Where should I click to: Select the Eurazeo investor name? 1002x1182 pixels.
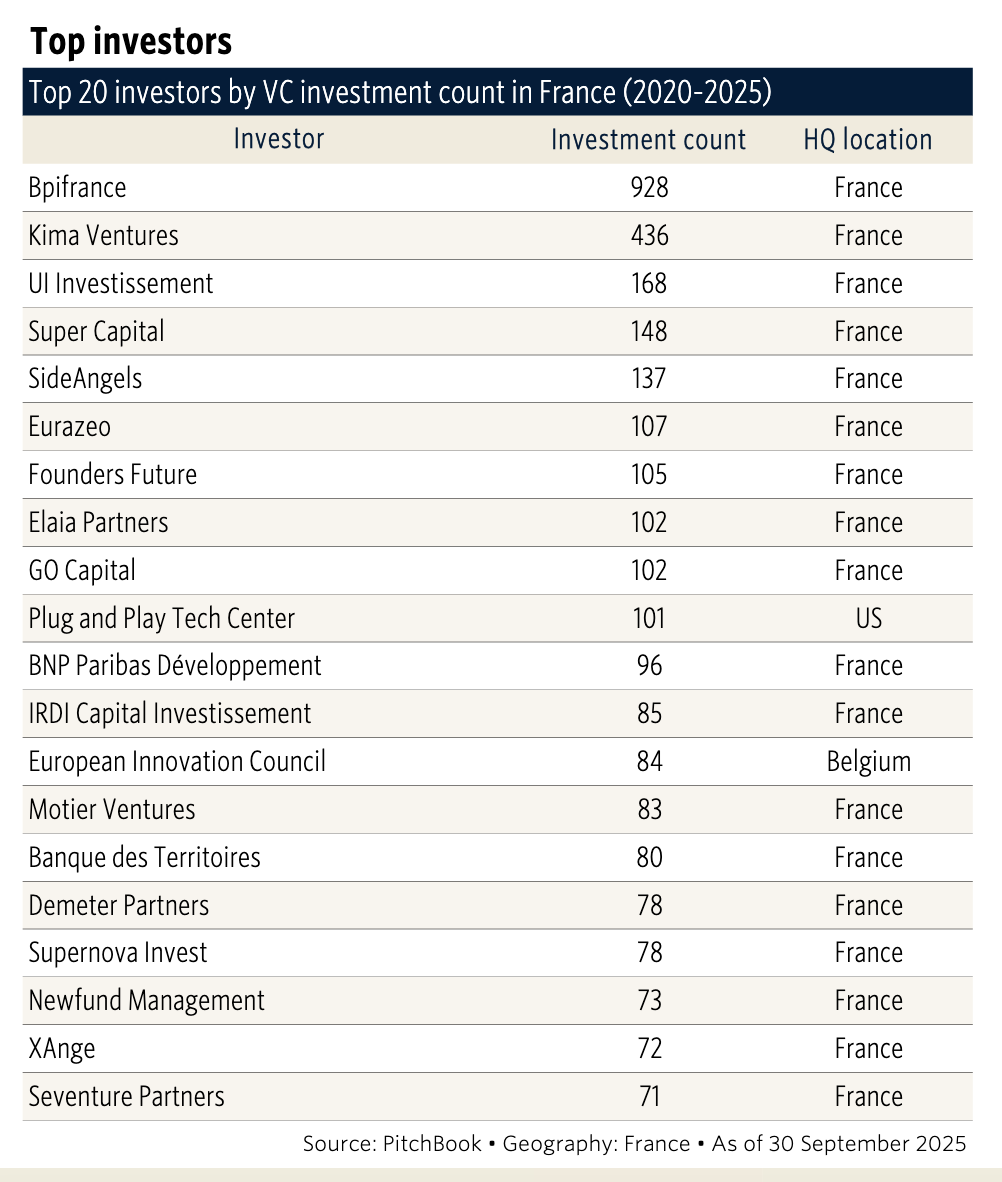(x=70, y=427)
